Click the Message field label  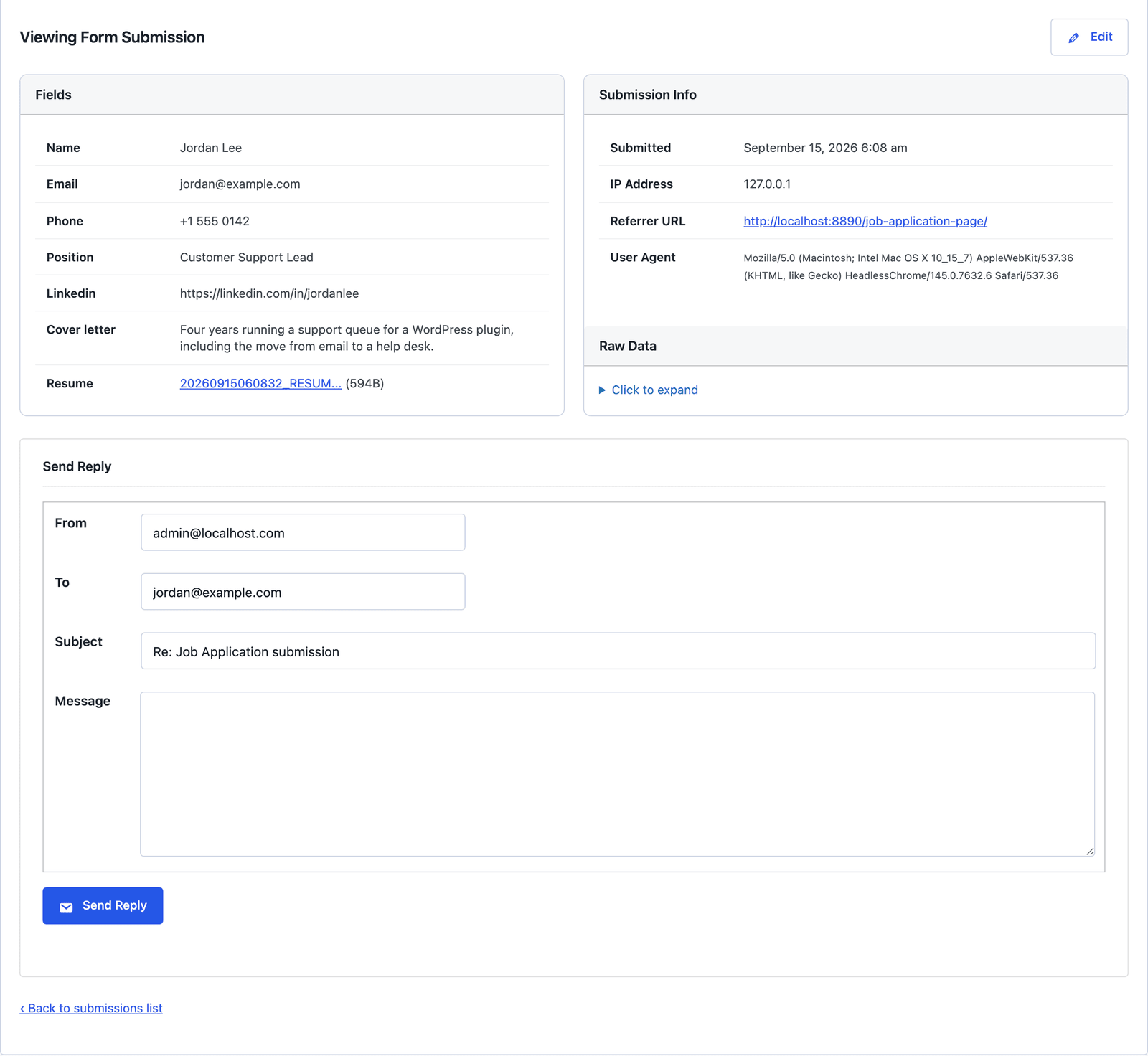tap(83, 701)
